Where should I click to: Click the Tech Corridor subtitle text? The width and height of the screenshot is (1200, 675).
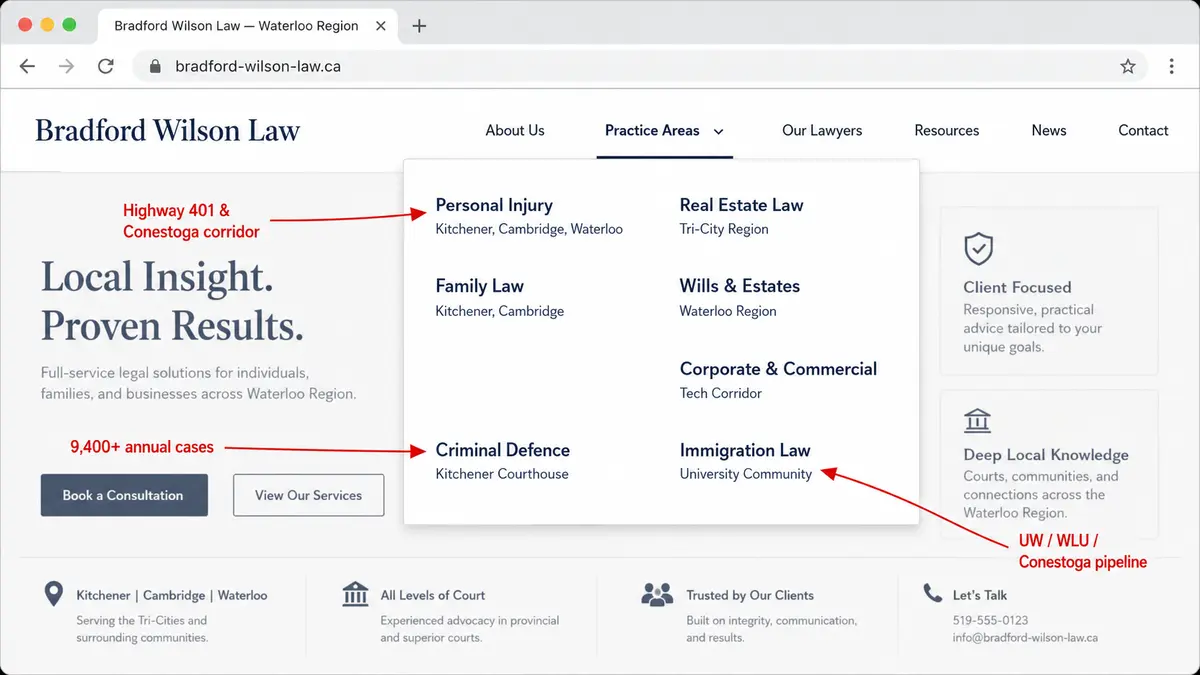[x=721, y=393]
